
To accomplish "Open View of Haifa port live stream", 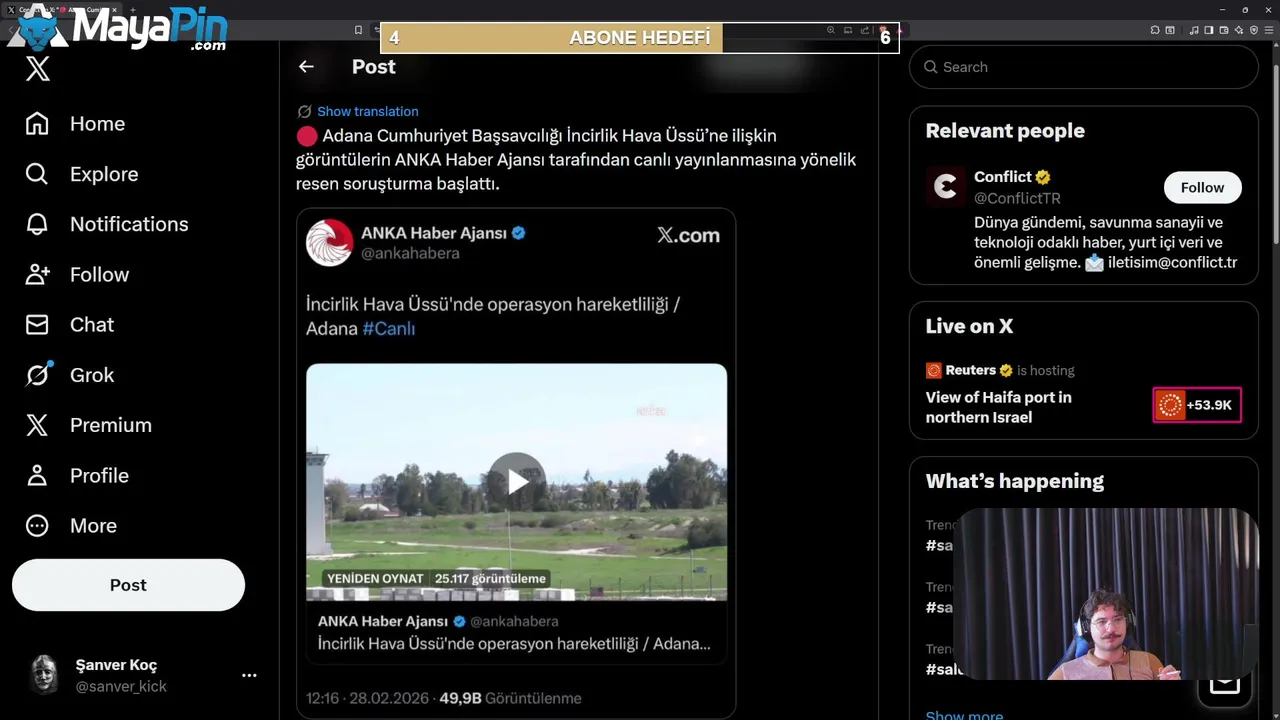I will 998,407.
